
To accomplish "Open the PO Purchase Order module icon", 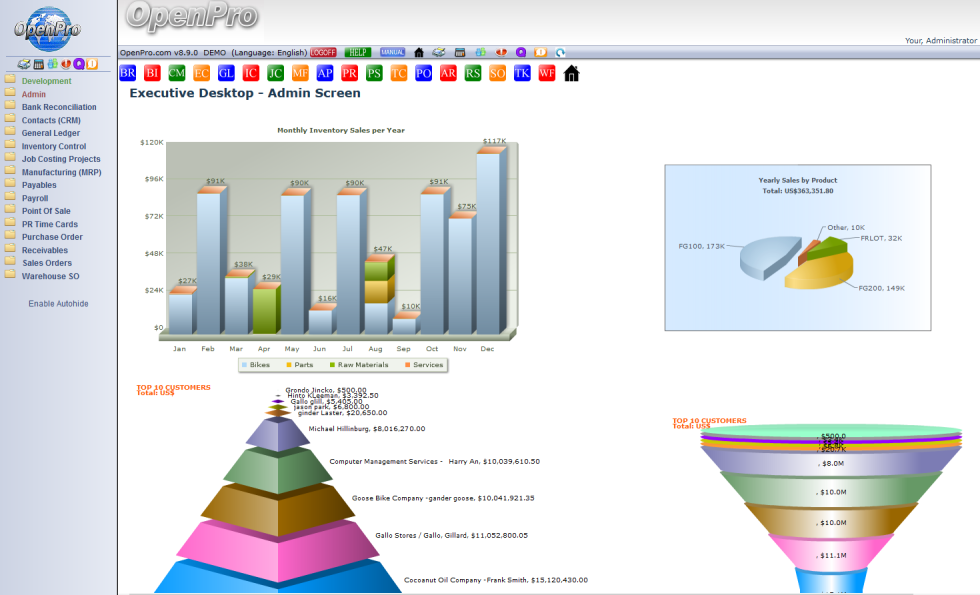I will coord(423,72).
